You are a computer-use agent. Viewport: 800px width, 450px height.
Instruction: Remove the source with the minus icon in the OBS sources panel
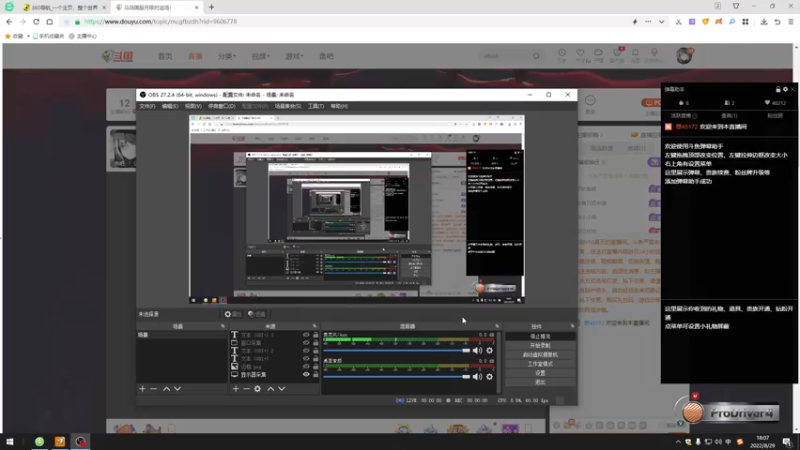coord(246,389)
